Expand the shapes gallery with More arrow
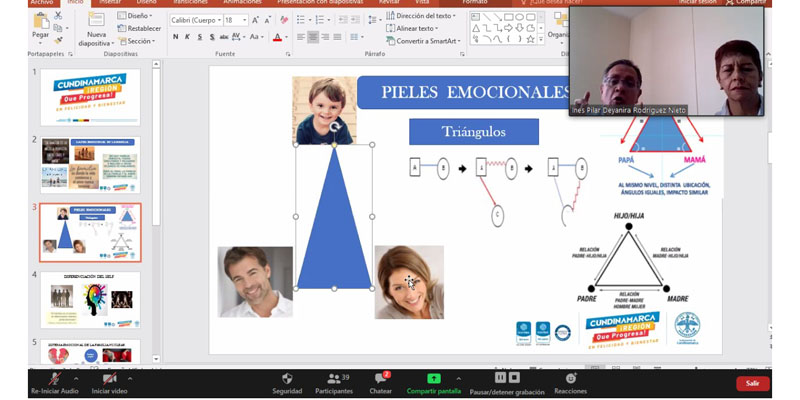The height and width of the screenshot is (400, 800). coord(541,39)
